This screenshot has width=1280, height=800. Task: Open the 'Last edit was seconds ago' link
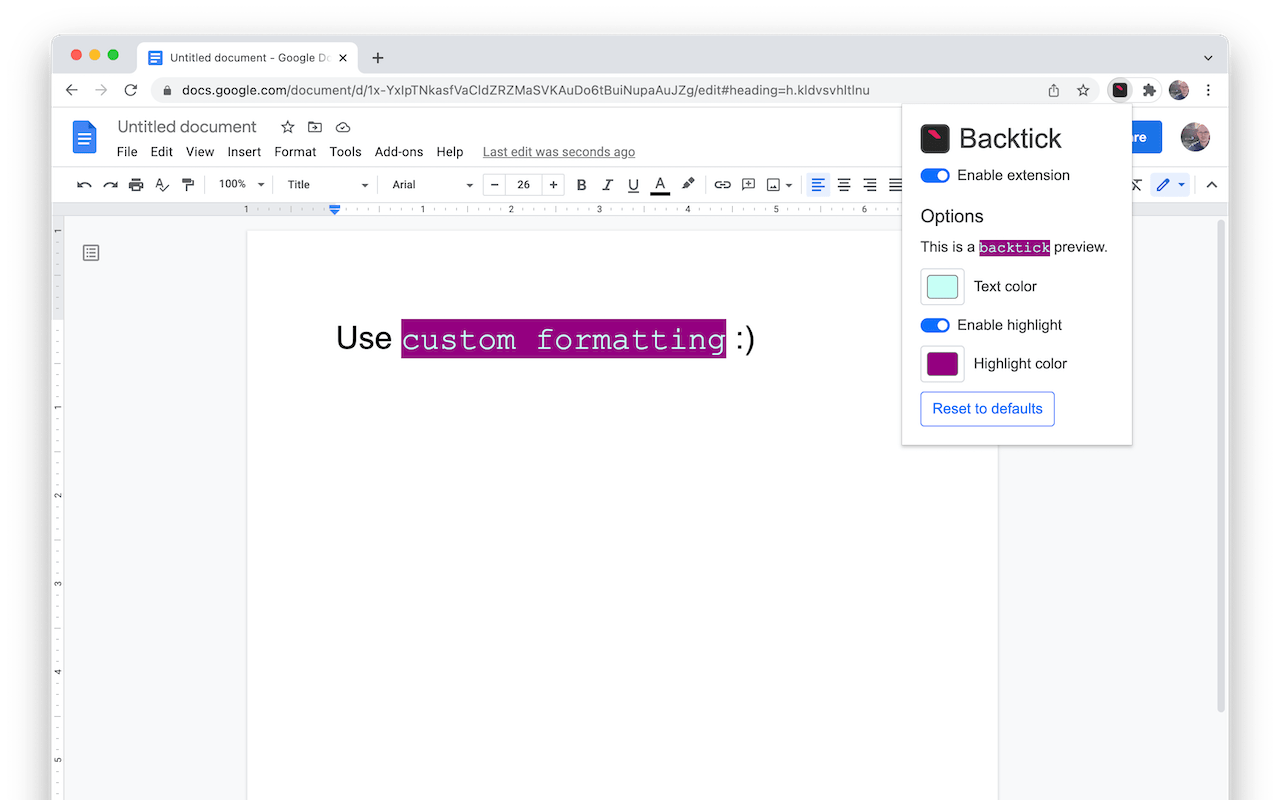pyautogui.click(x=559, y=152)
